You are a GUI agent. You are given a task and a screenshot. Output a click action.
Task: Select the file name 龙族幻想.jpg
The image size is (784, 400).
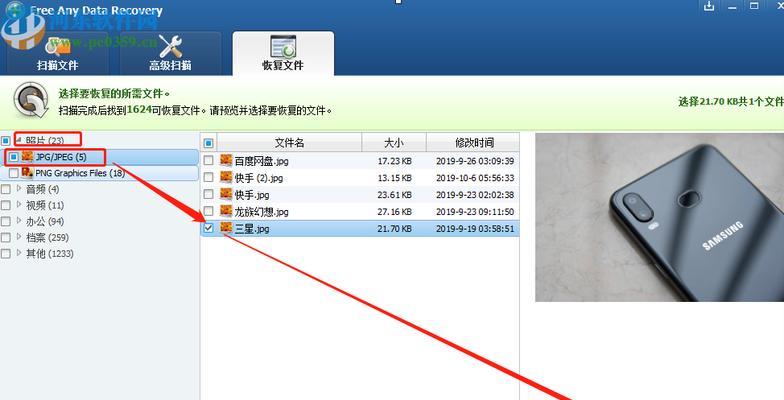click(x=262, y=212)
